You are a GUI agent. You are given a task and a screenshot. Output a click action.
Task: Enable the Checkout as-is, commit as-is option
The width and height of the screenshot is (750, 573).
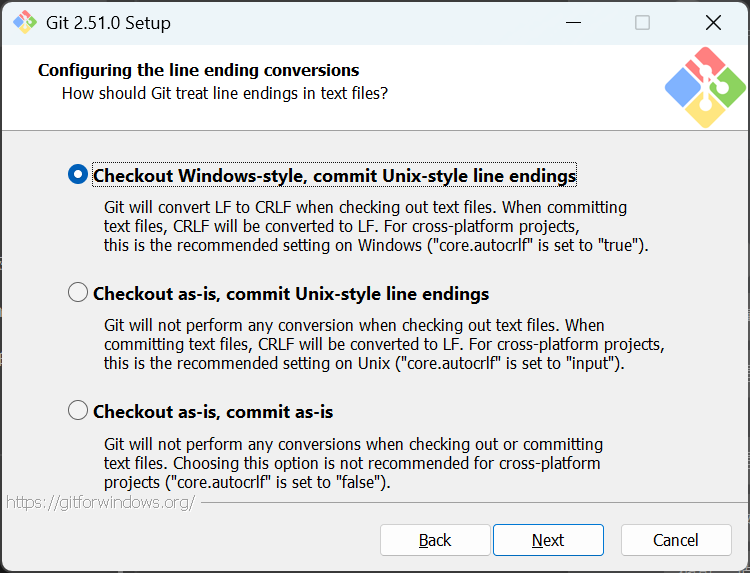pos(78,410)
